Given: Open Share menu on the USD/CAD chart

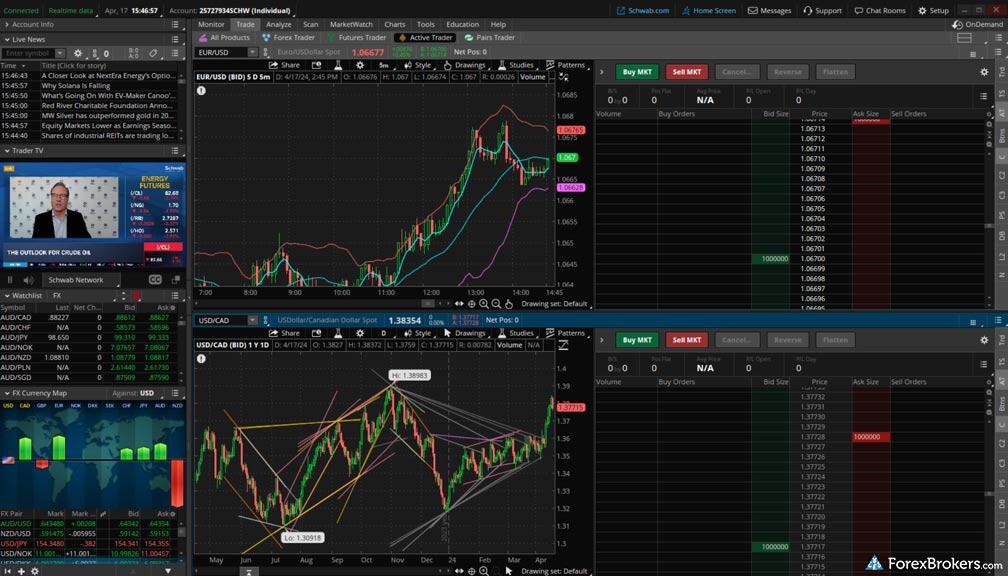Looking at the screenshot, I should 284,333.
